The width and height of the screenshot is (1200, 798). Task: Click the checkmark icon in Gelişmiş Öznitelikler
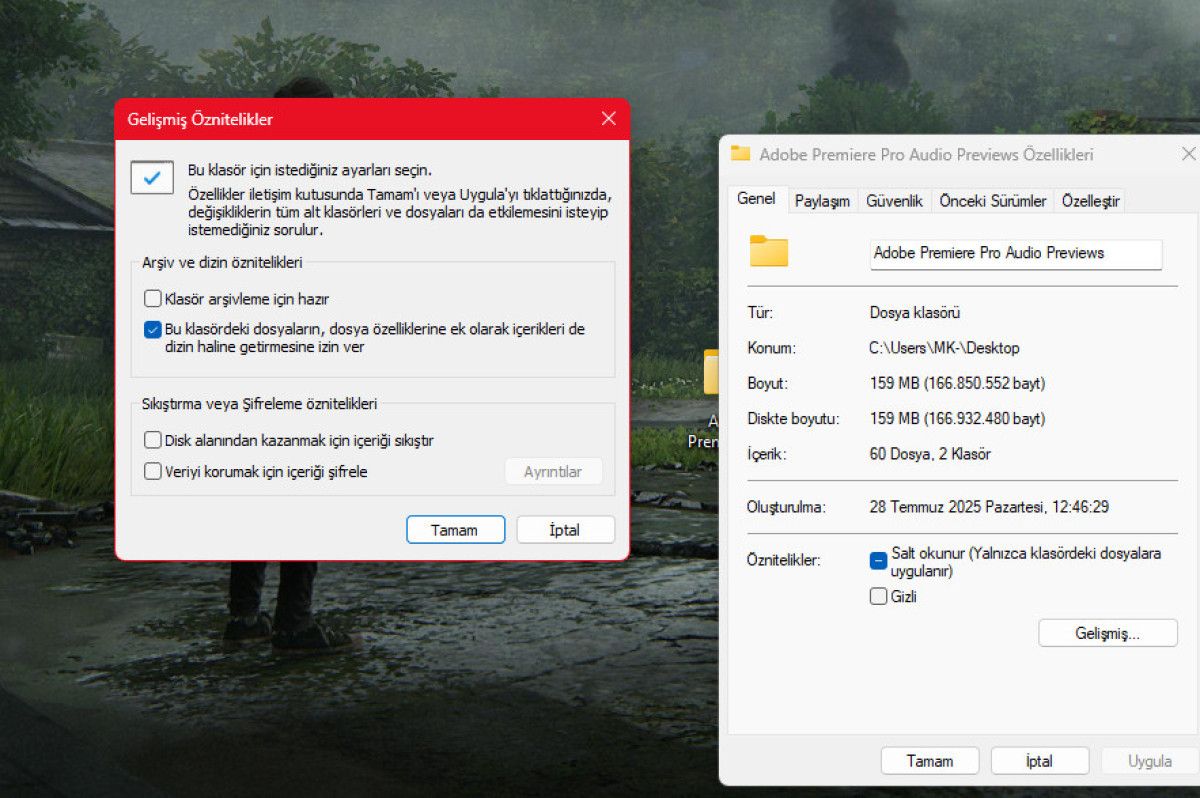coord(152,177)
